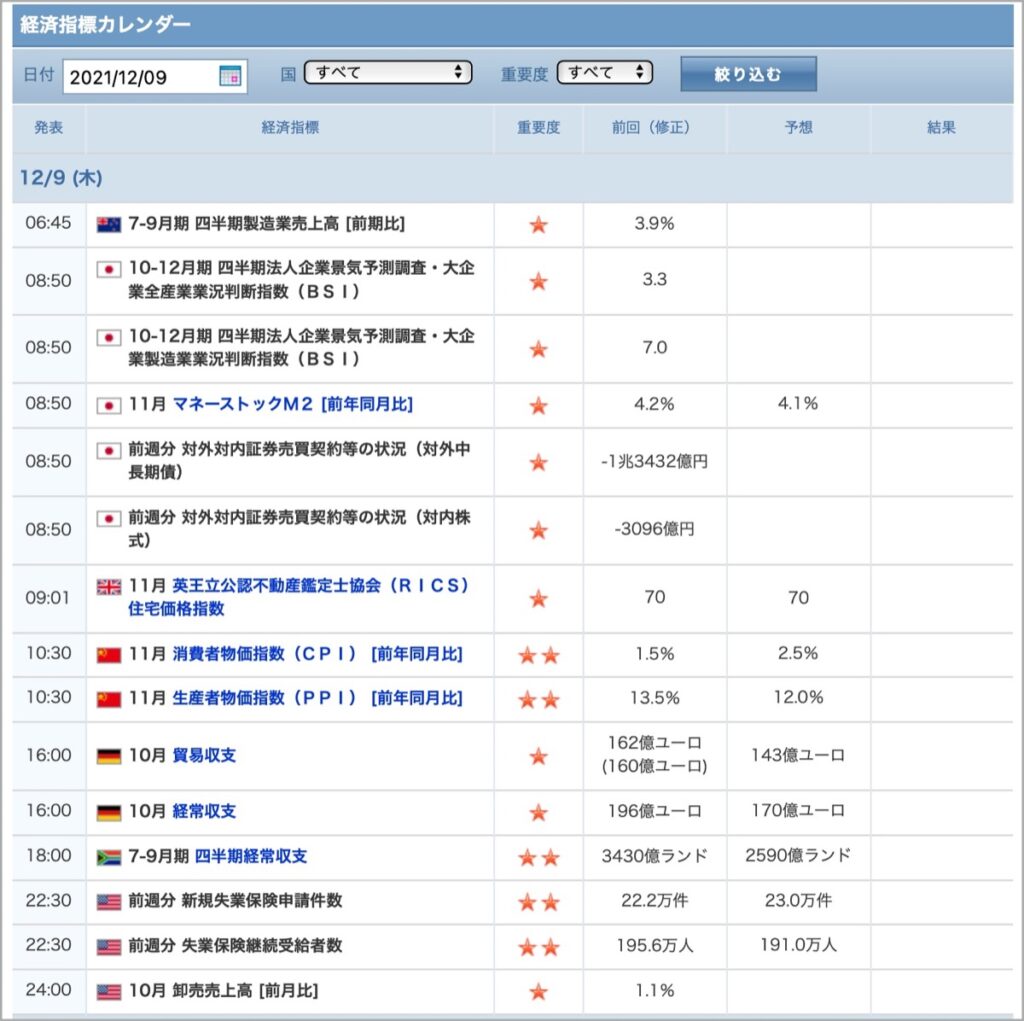1024x1021 pixels.
Task: Click the 7-9月期 四半期製造業売上高 indicator name
Action: pos(266,224)
